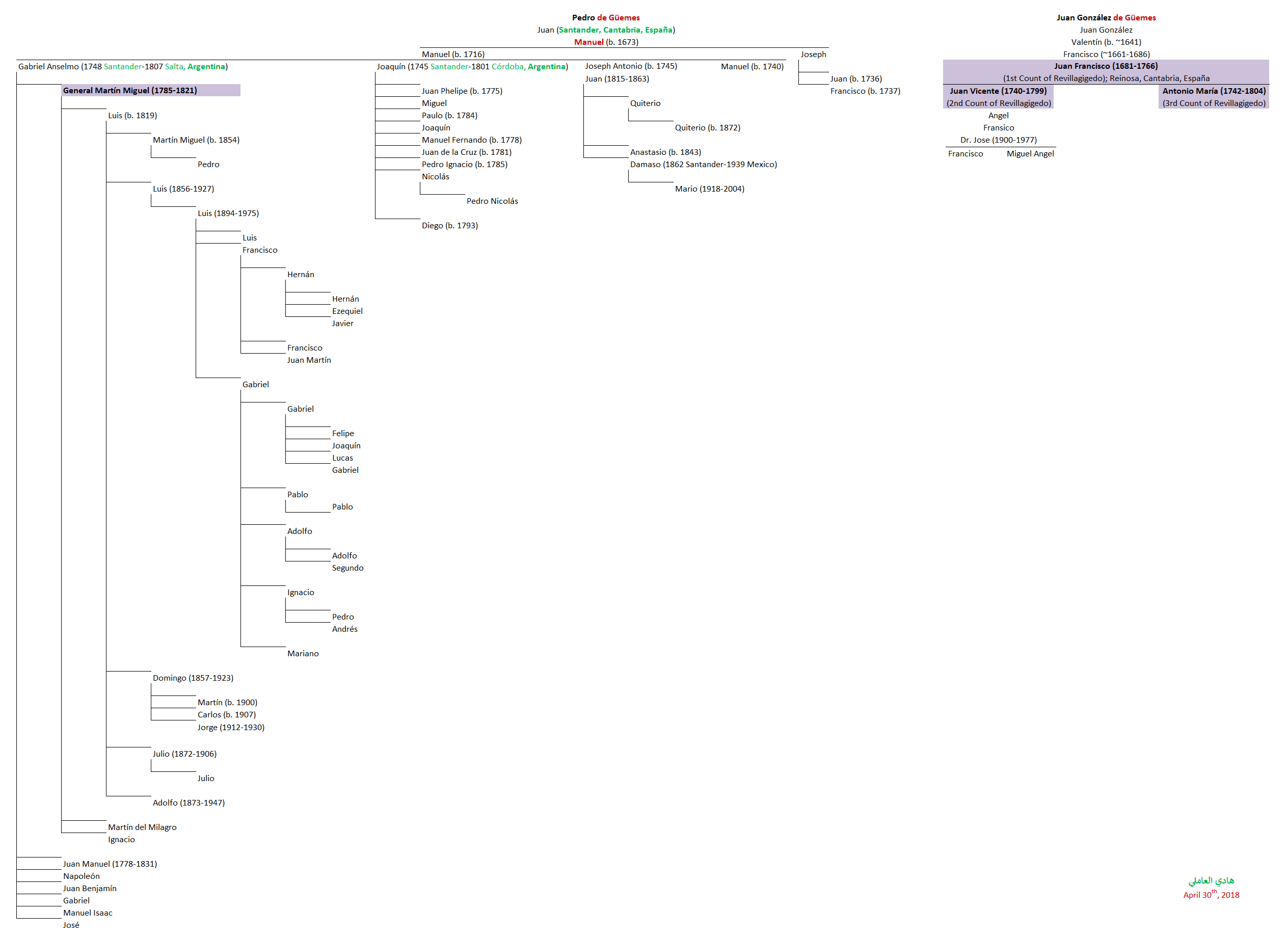Screen dimensions: 1288x938
Task: Click Juan González de Güemes heading
Action: point(1106,18)
